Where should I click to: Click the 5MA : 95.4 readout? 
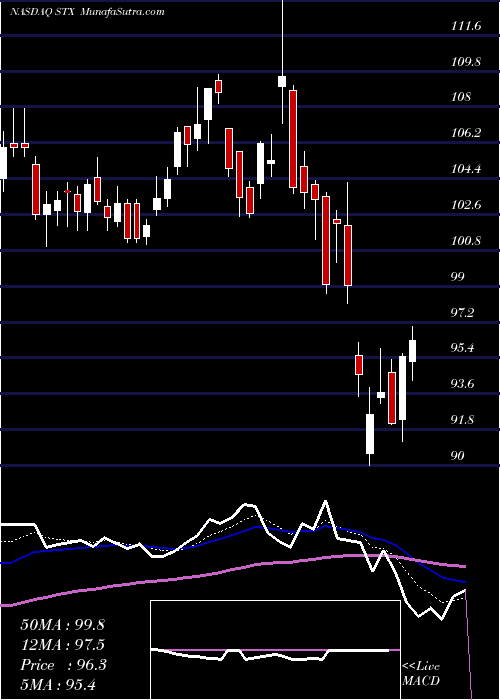58,685
